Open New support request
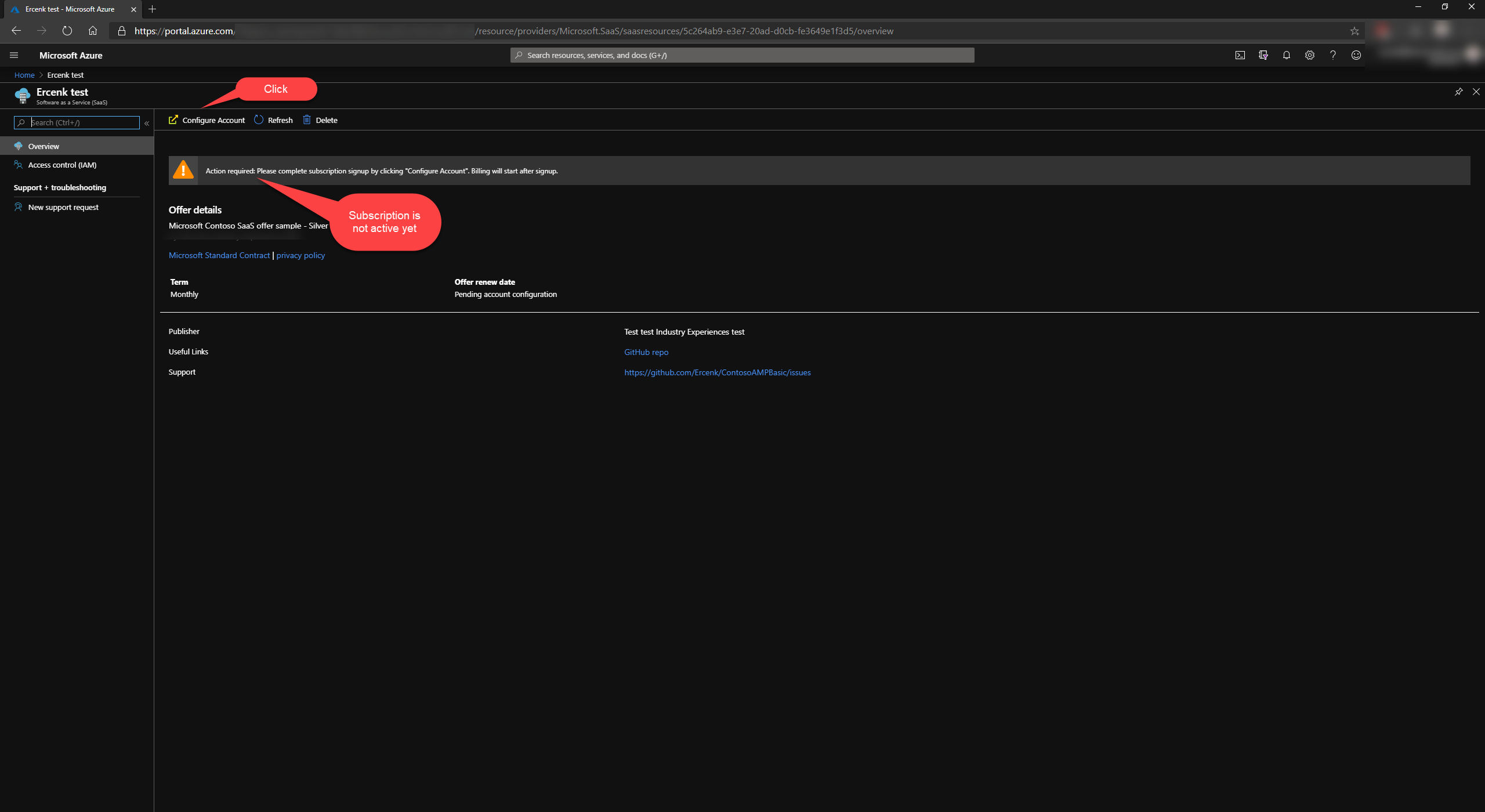The image size is (1485, 812). click(63, 207)
